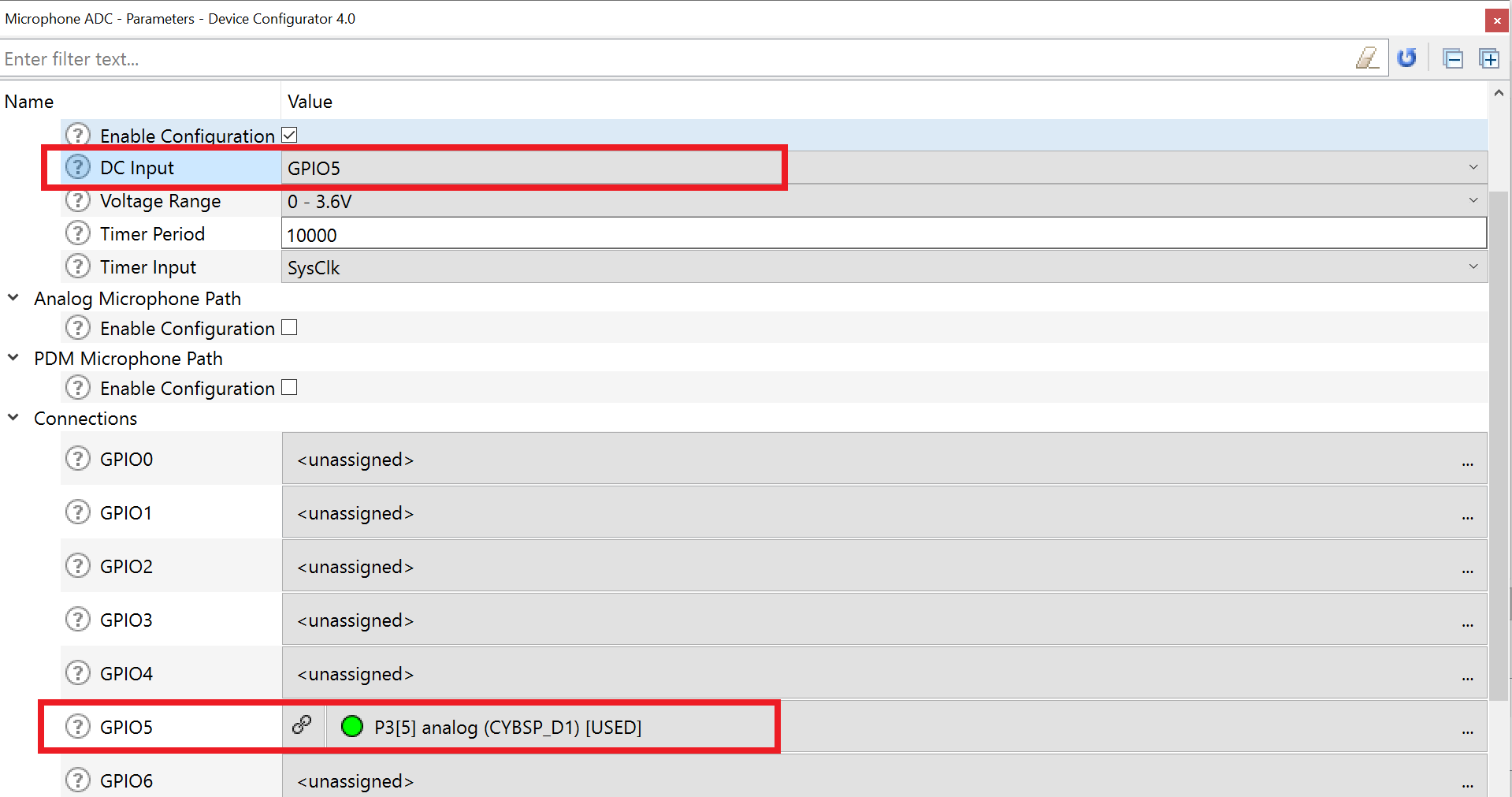Viewport: 1512px width, 797px height.
Task: Click the ellipsis button for GPIO3
Action: (1467, 625)
